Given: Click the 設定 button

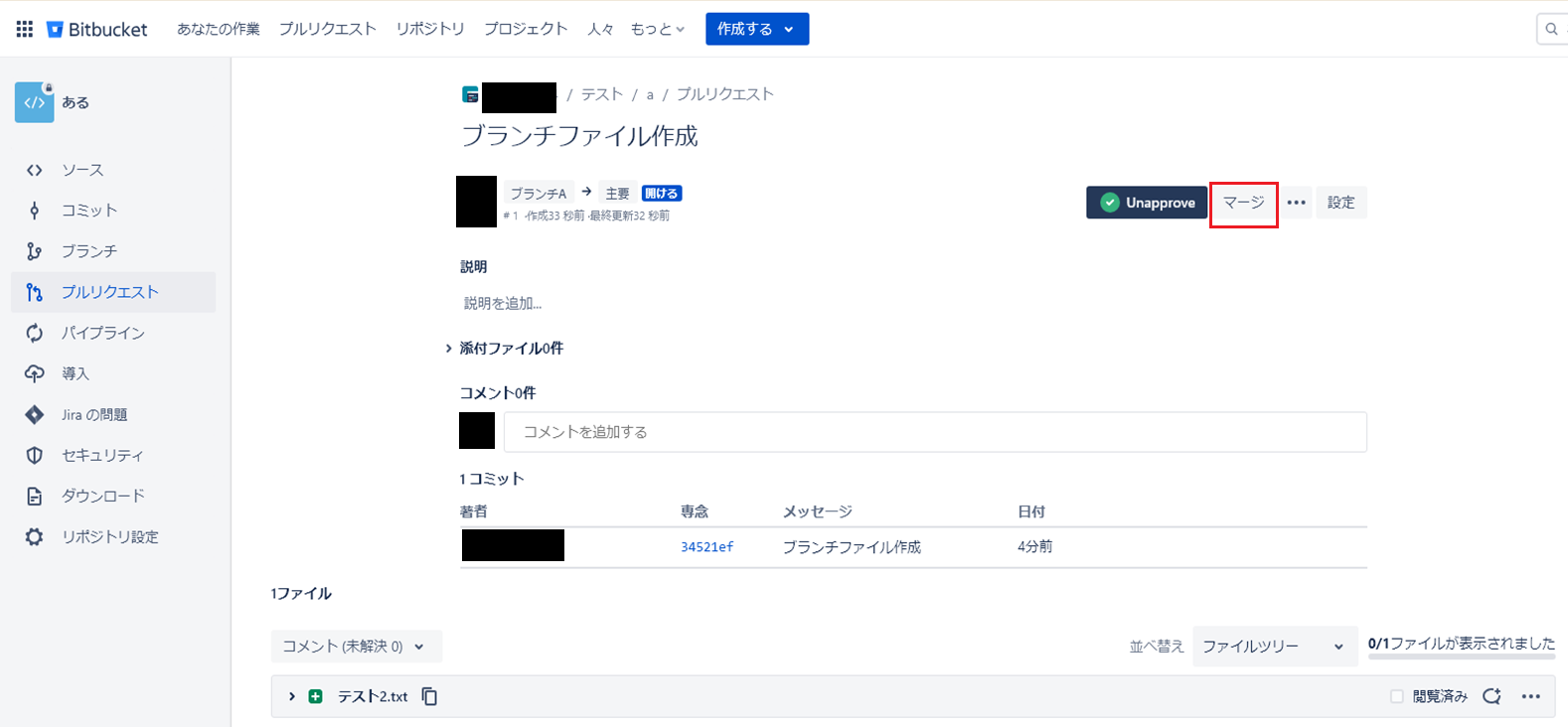Looking at the screenshot, I should point(1341,203).
